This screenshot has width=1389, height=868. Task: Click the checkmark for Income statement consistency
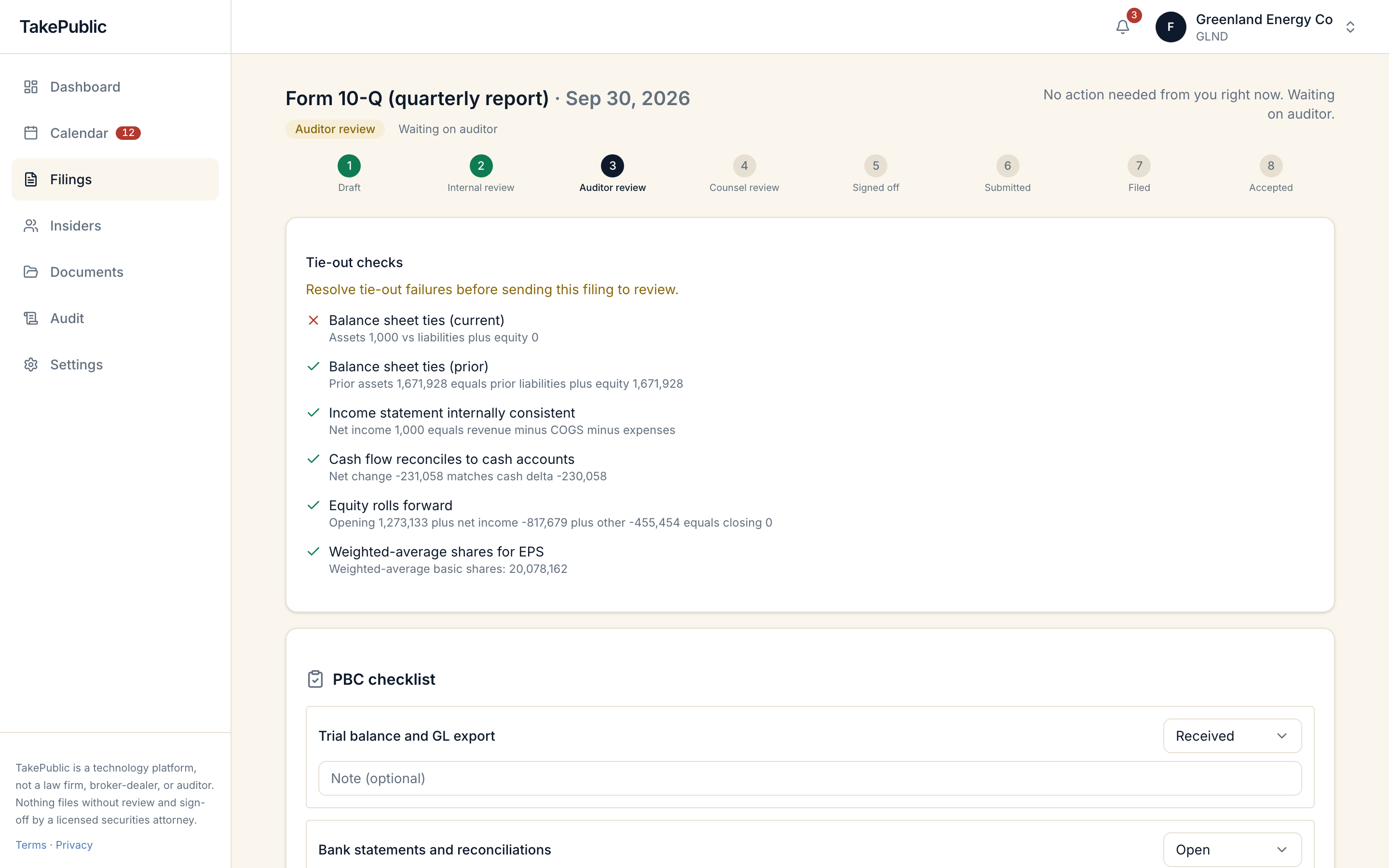tap(313, 413)
